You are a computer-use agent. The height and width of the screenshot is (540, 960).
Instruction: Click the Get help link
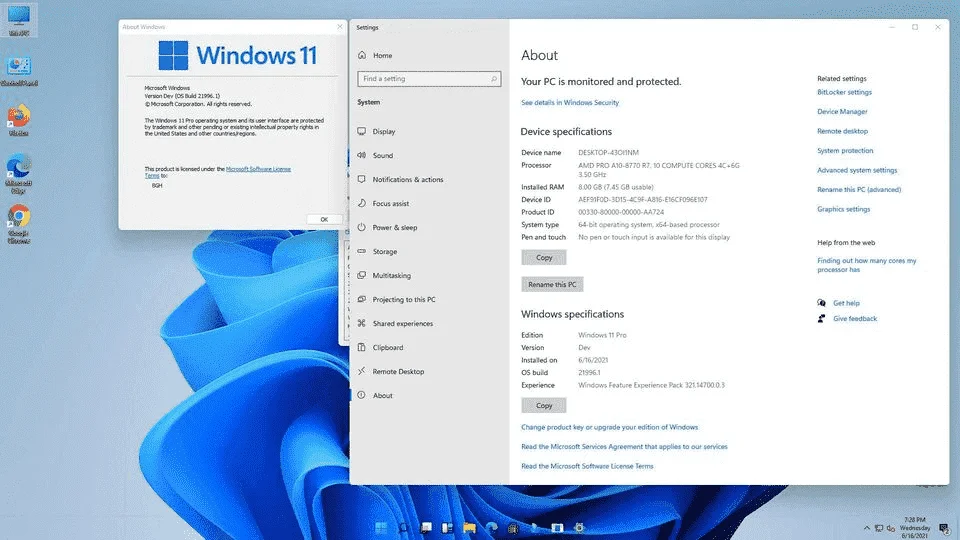846,303
